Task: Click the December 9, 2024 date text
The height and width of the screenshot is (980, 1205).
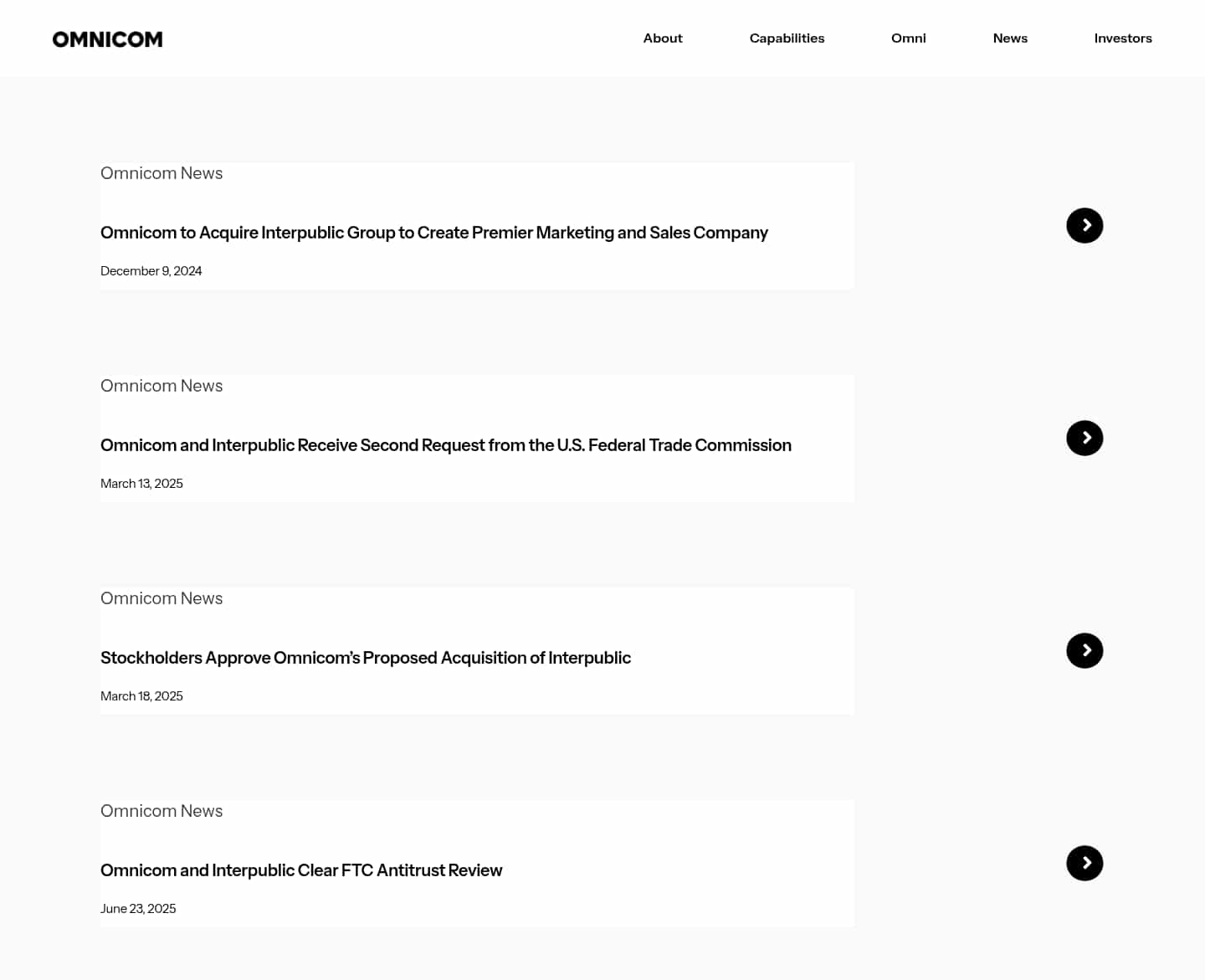Action: point(151,270)
